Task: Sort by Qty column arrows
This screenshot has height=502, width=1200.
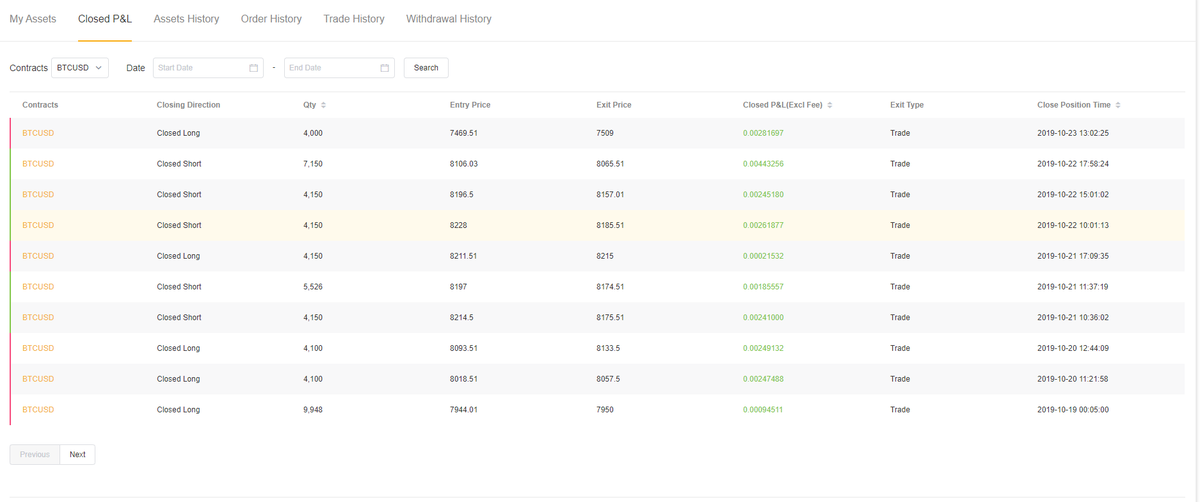Action: [323, 105]
